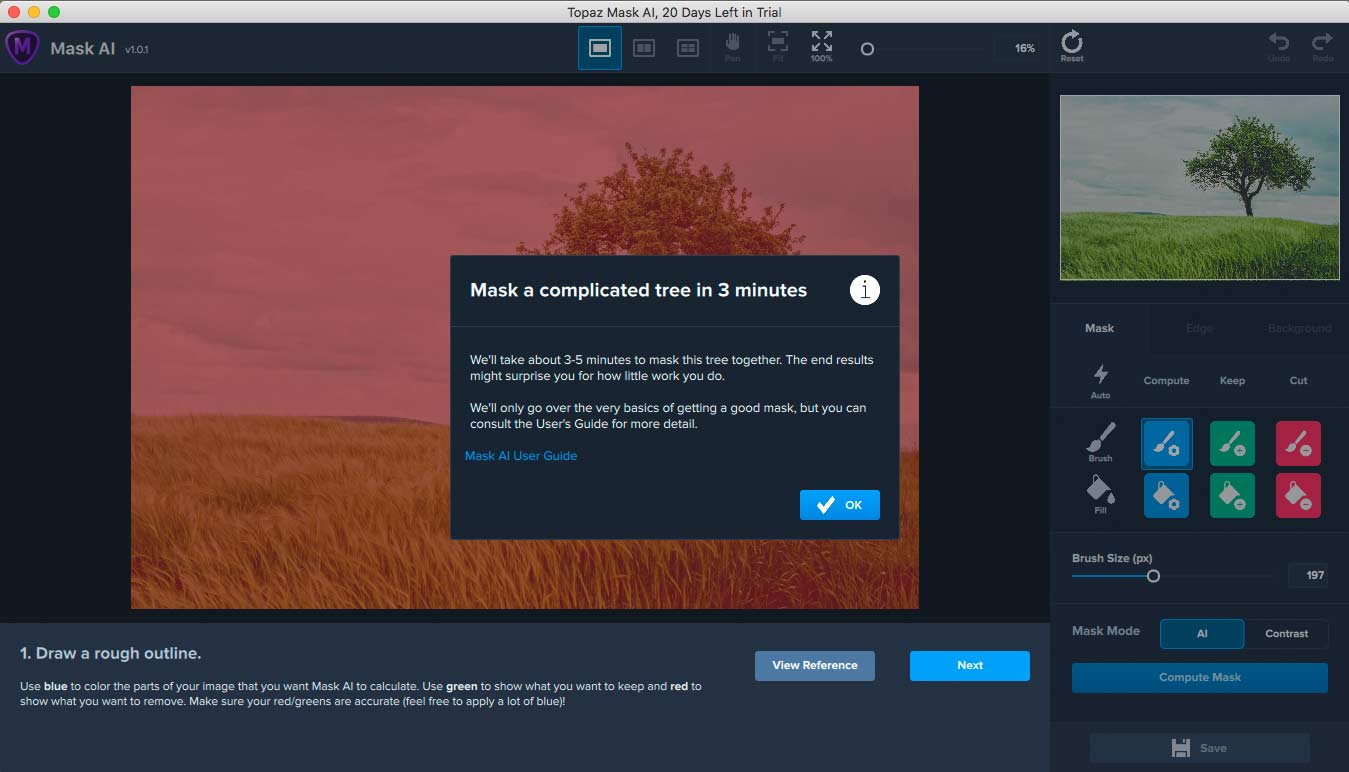The height and width of the screenshot is (772, 1349).
Task: Click the 'Mask Mode' label
Action: tap(1106, 631)
